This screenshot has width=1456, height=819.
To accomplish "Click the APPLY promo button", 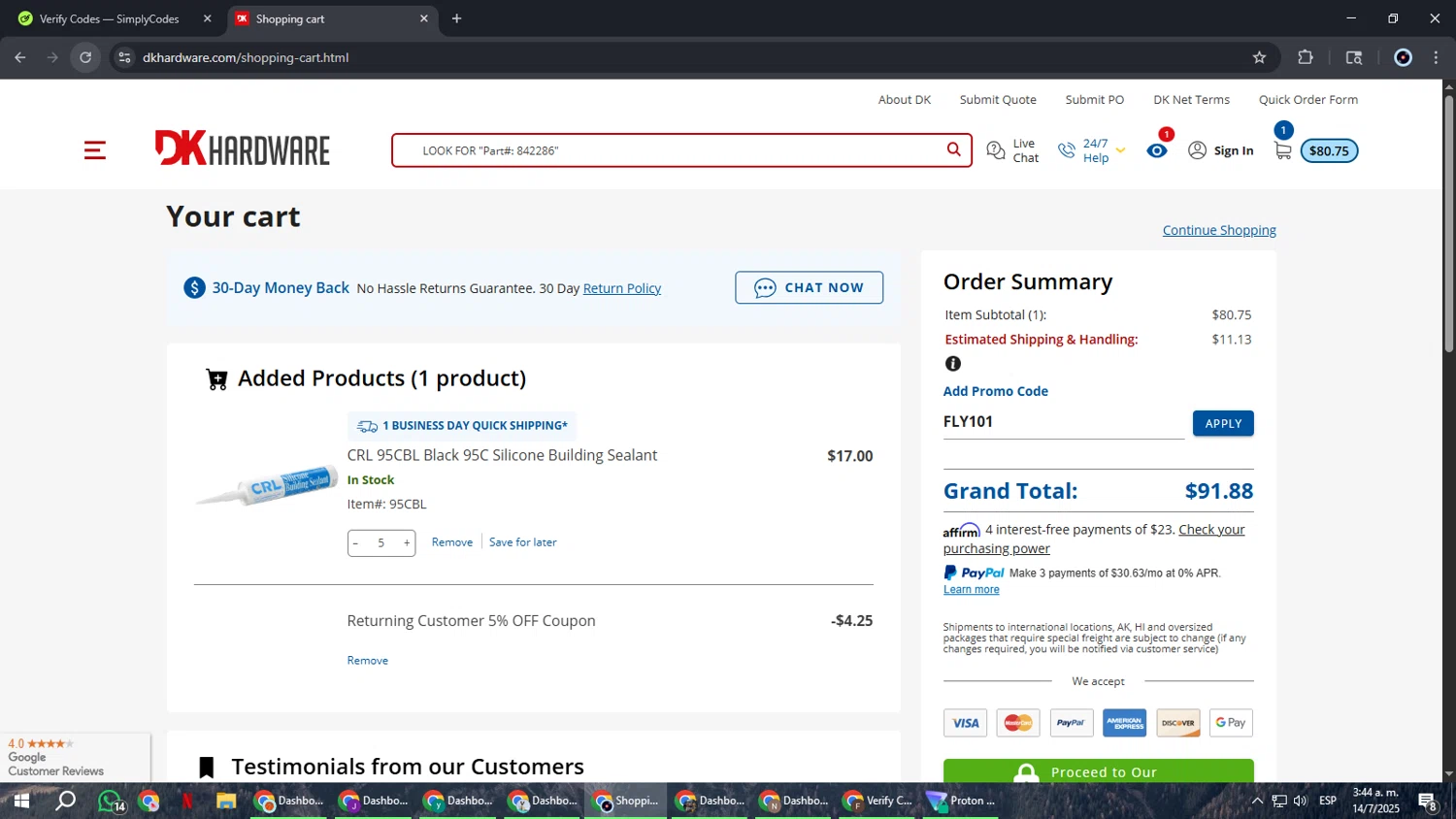I will (x=1223, y=423).
